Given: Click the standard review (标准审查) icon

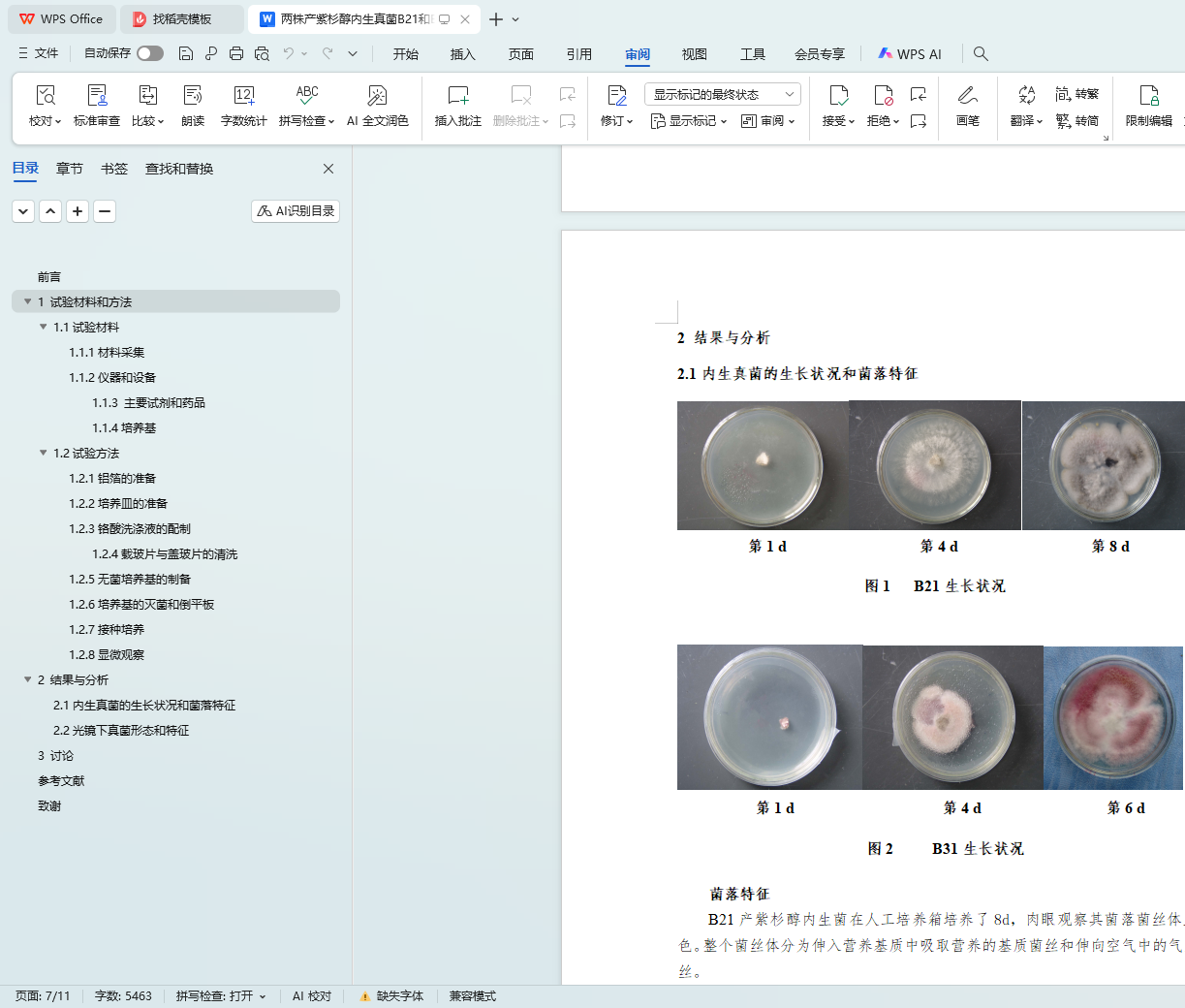Looking at the screenshot, I should tap(97, 96).
